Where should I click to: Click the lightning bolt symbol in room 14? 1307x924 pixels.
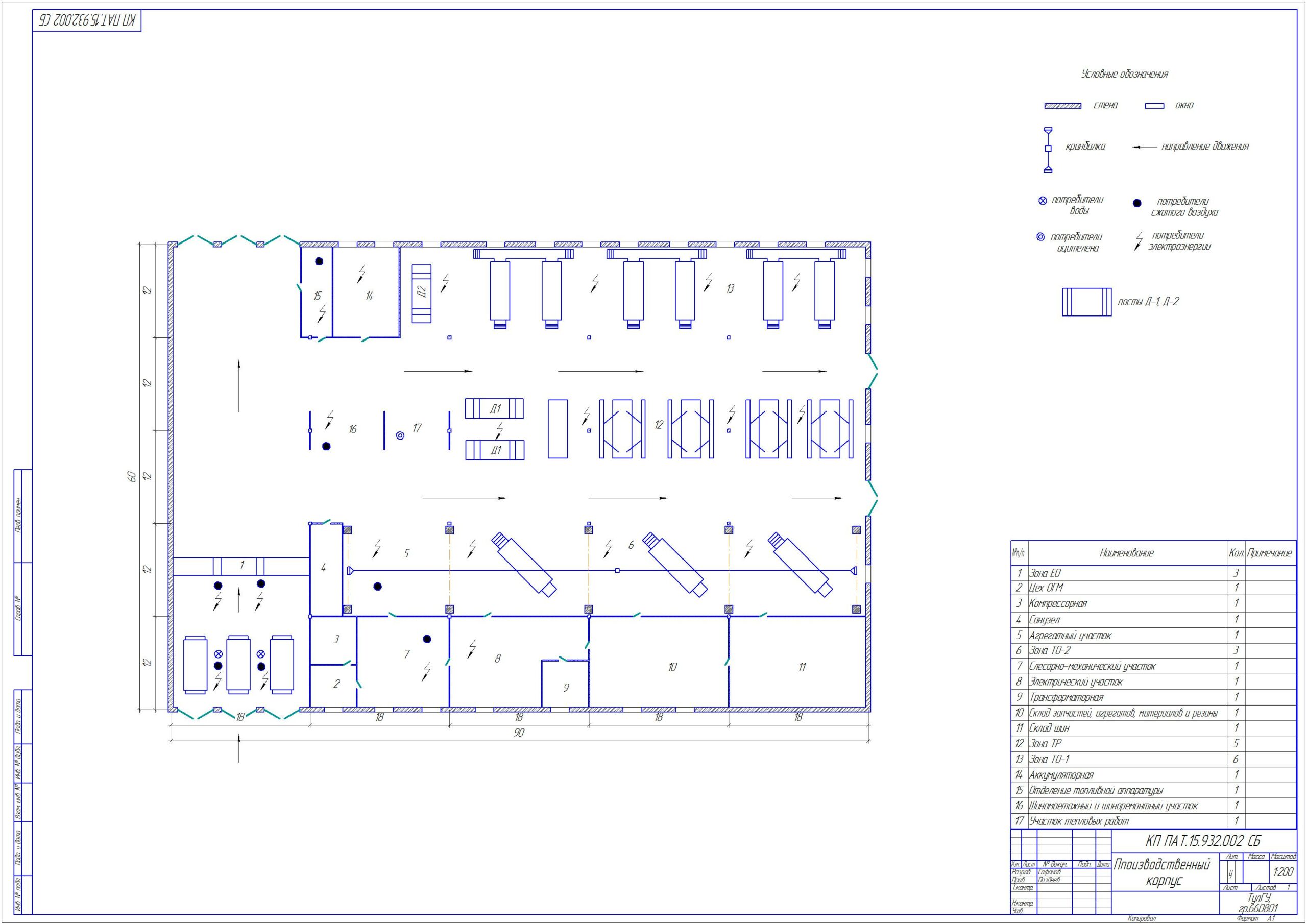coord(361,274)
